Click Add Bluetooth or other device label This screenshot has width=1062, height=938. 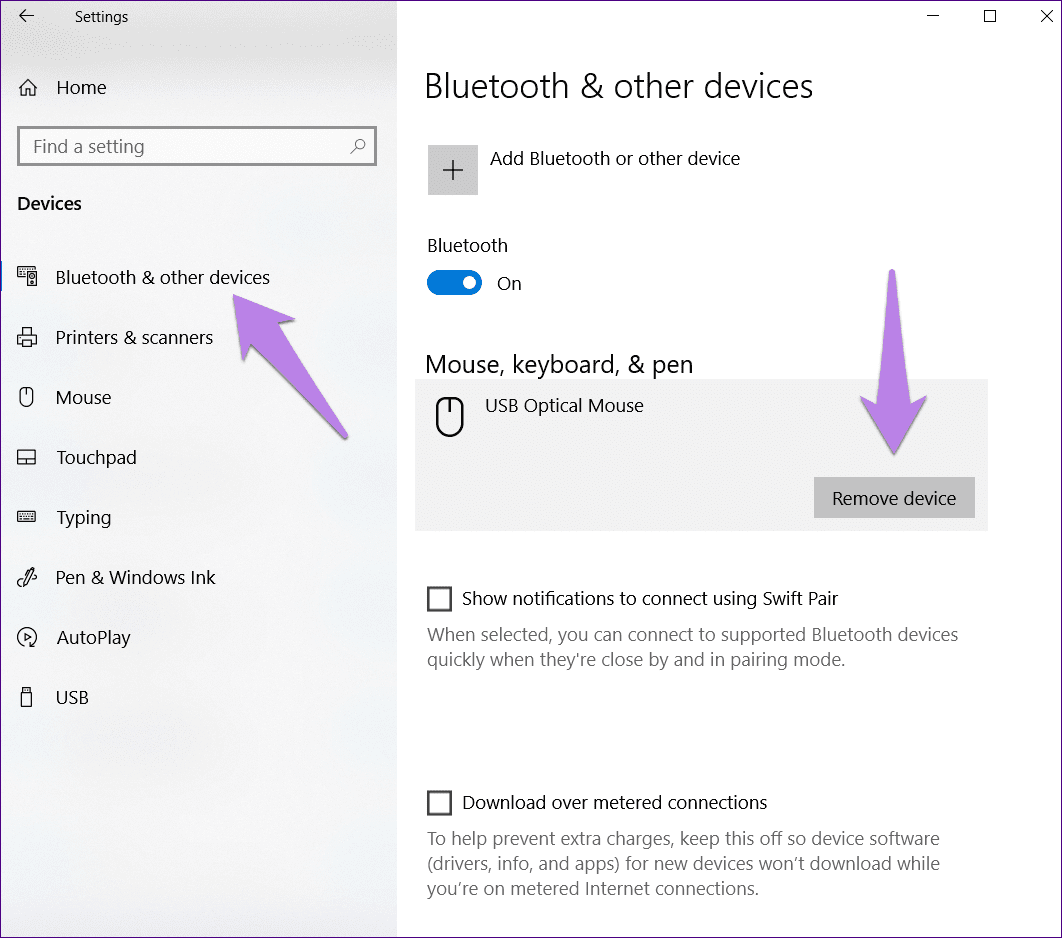pyautogui.click(x=615, y=158)
